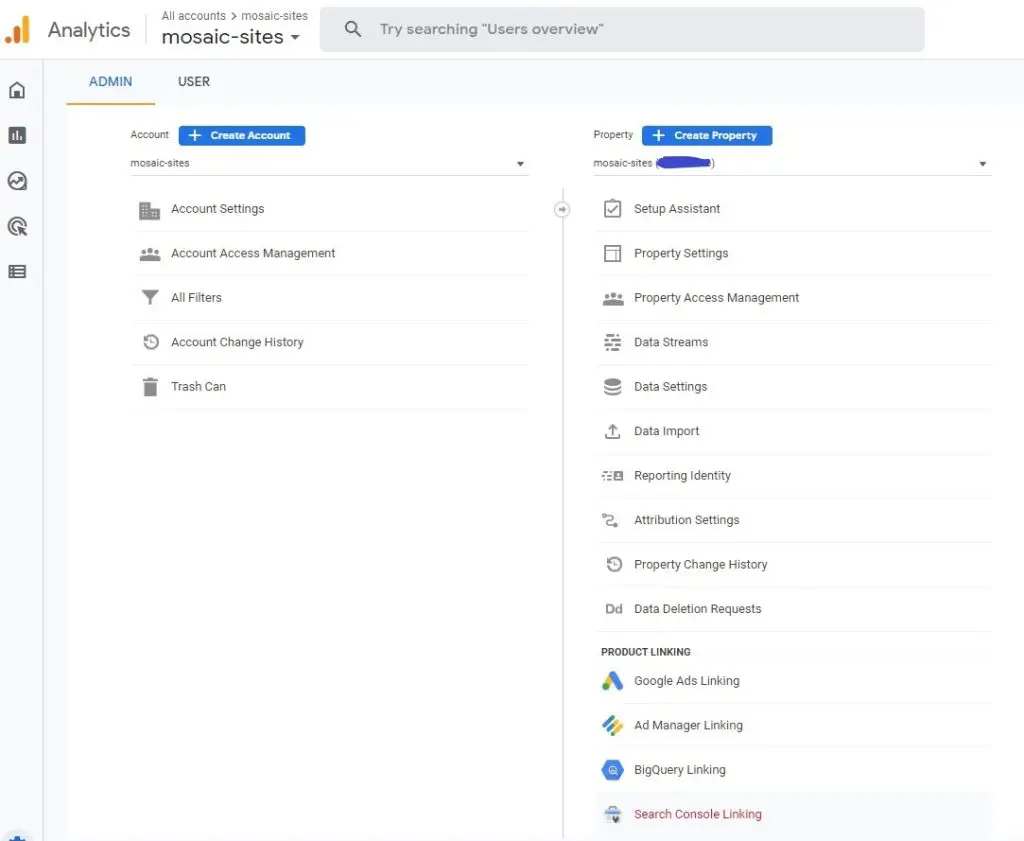
Task: Open the mosaic-sites account switcher in header
Action: point(231,37)
